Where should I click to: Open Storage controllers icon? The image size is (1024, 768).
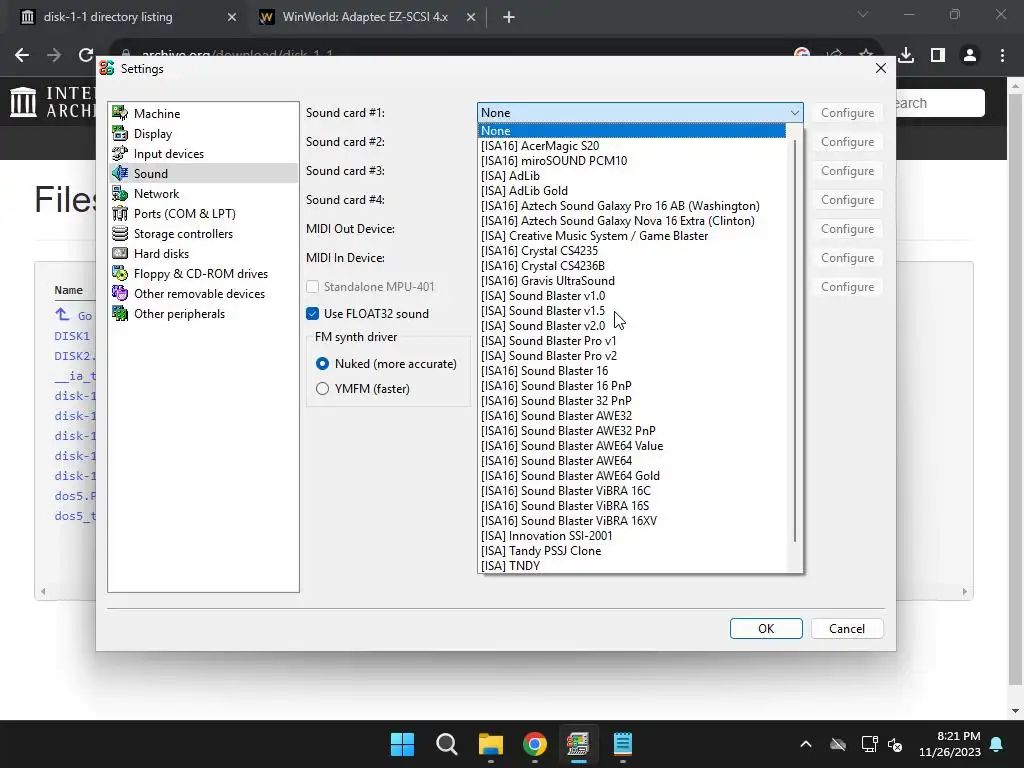(x=120, y=233)
